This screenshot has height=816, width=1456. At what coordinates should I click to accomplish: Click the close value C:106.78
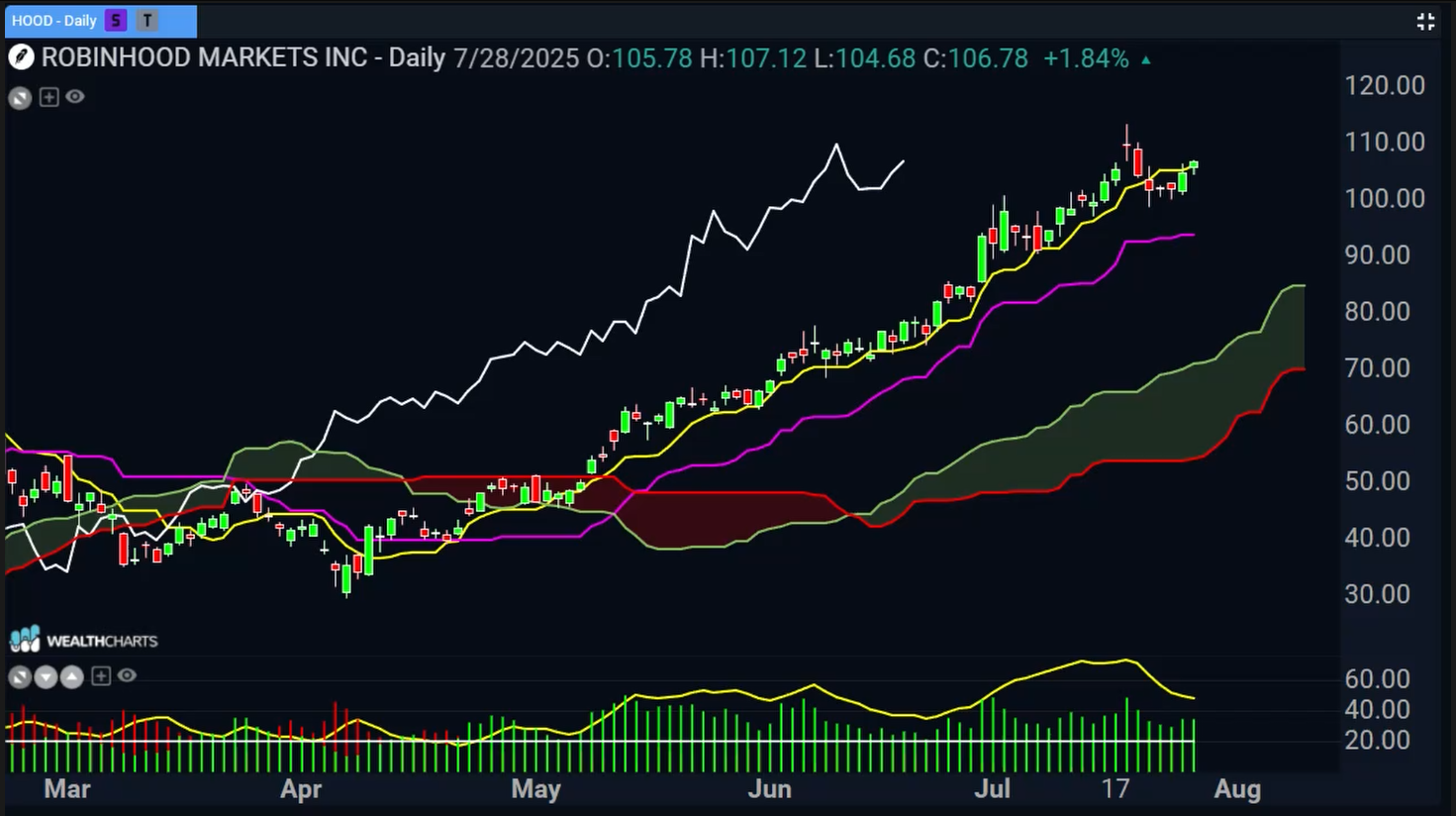pyautogui.click(x=976, y=58)
